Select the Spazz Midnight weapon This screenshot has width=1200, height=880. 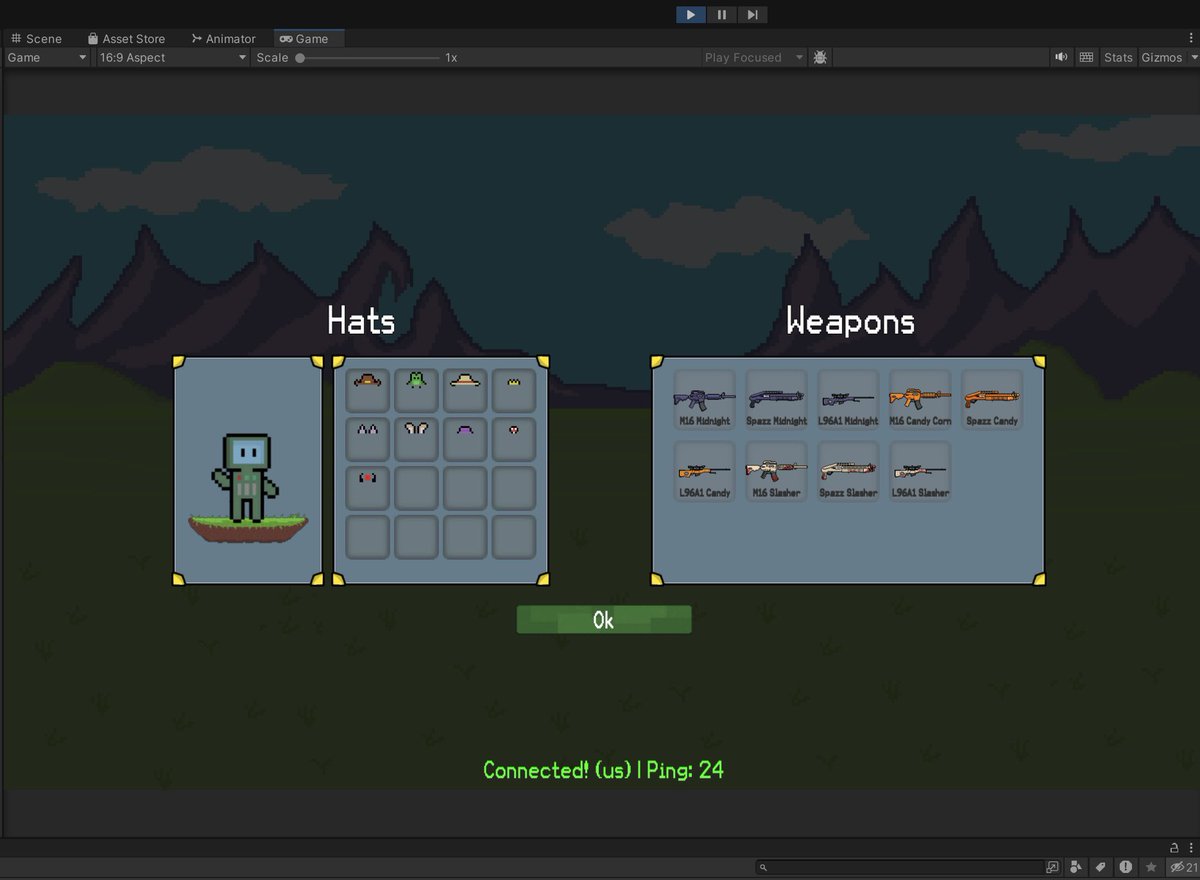pyautogui.click(x=777, y=400)
